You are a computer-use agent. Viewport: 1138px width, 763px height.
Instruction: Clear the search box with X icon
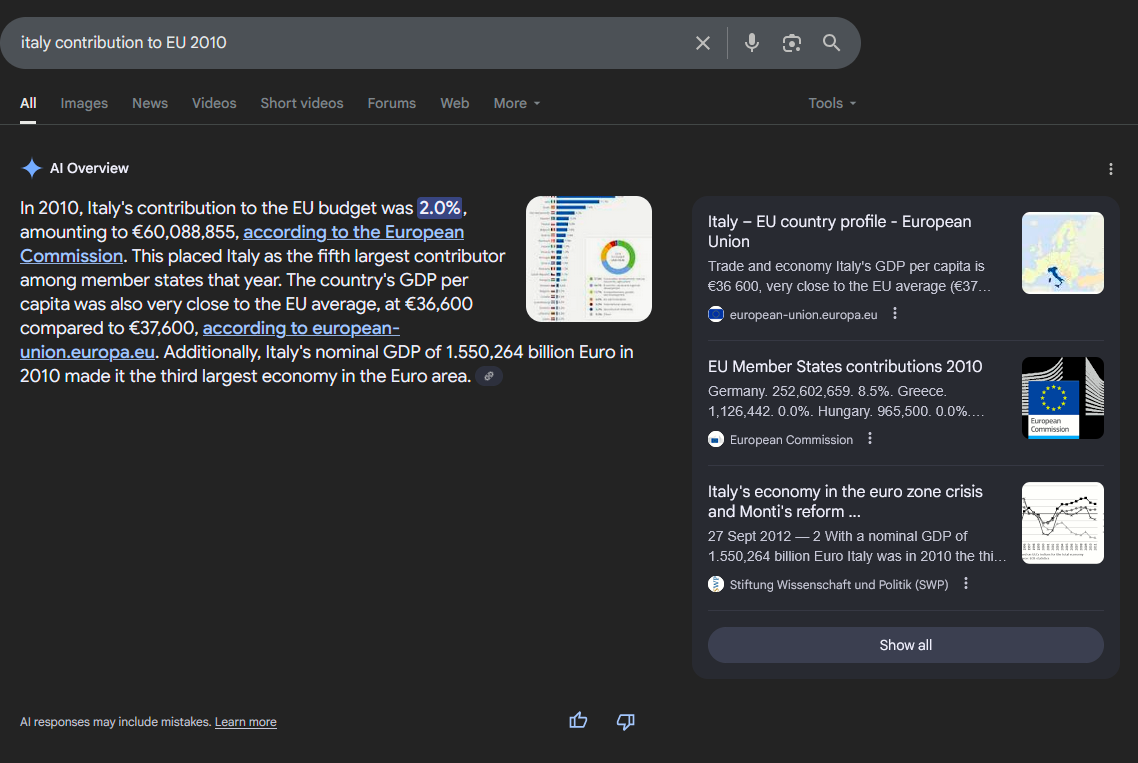(703, 43)
